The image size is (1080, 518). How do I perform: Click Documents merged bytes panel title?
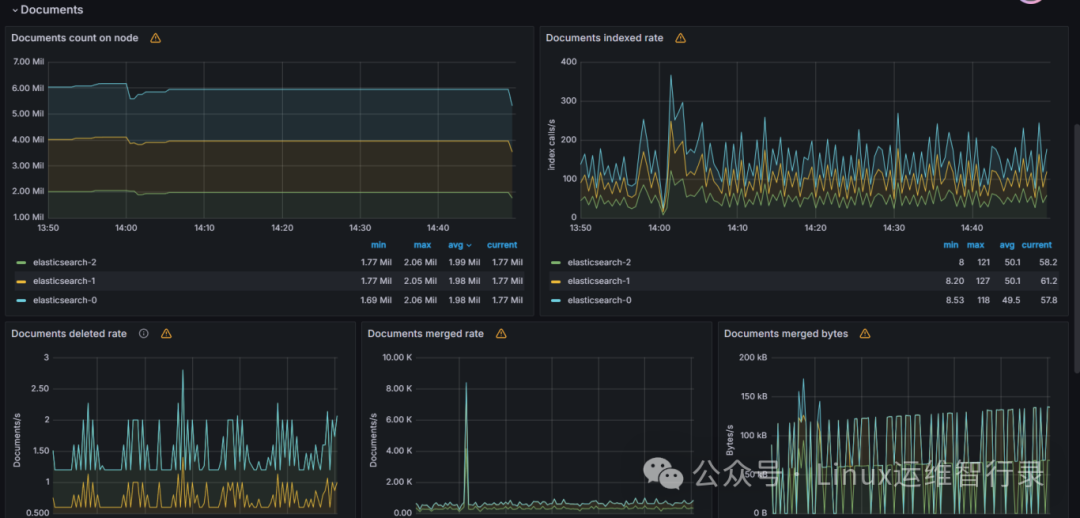coord(786,333)
